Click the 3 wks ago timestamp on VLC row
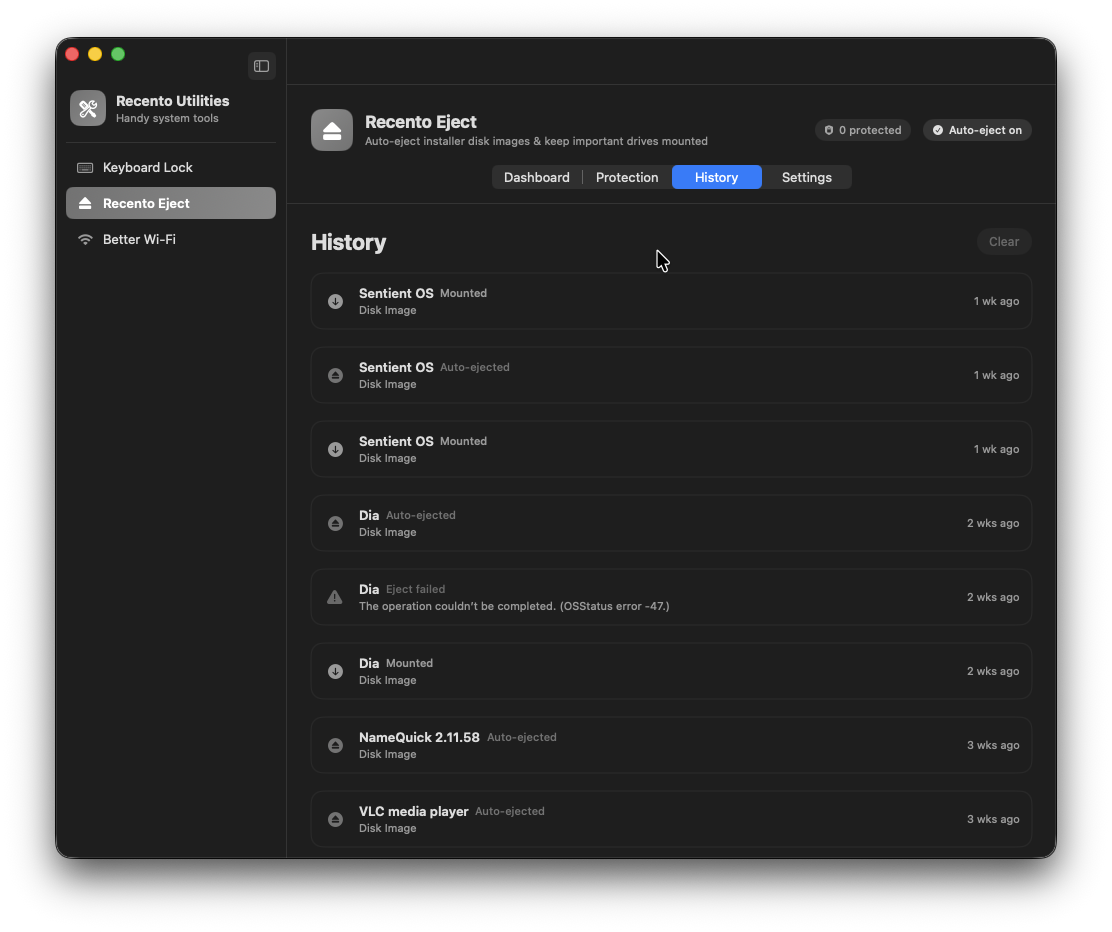The width and height of the screenshot is (1112, 932). (993, 819)
